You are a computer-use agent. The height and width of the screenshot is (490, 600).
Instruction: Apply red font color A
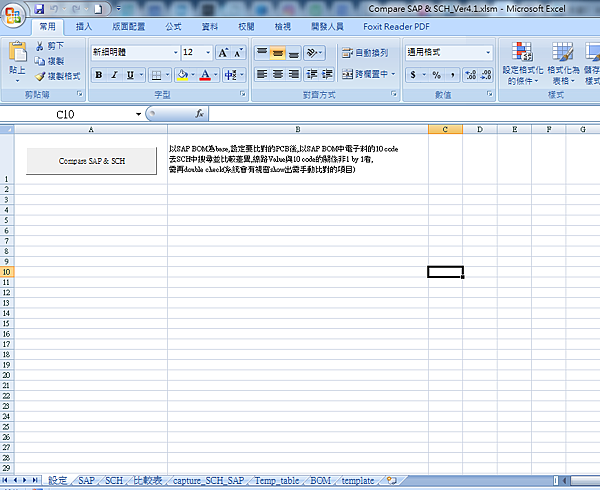tap(205, 75)
